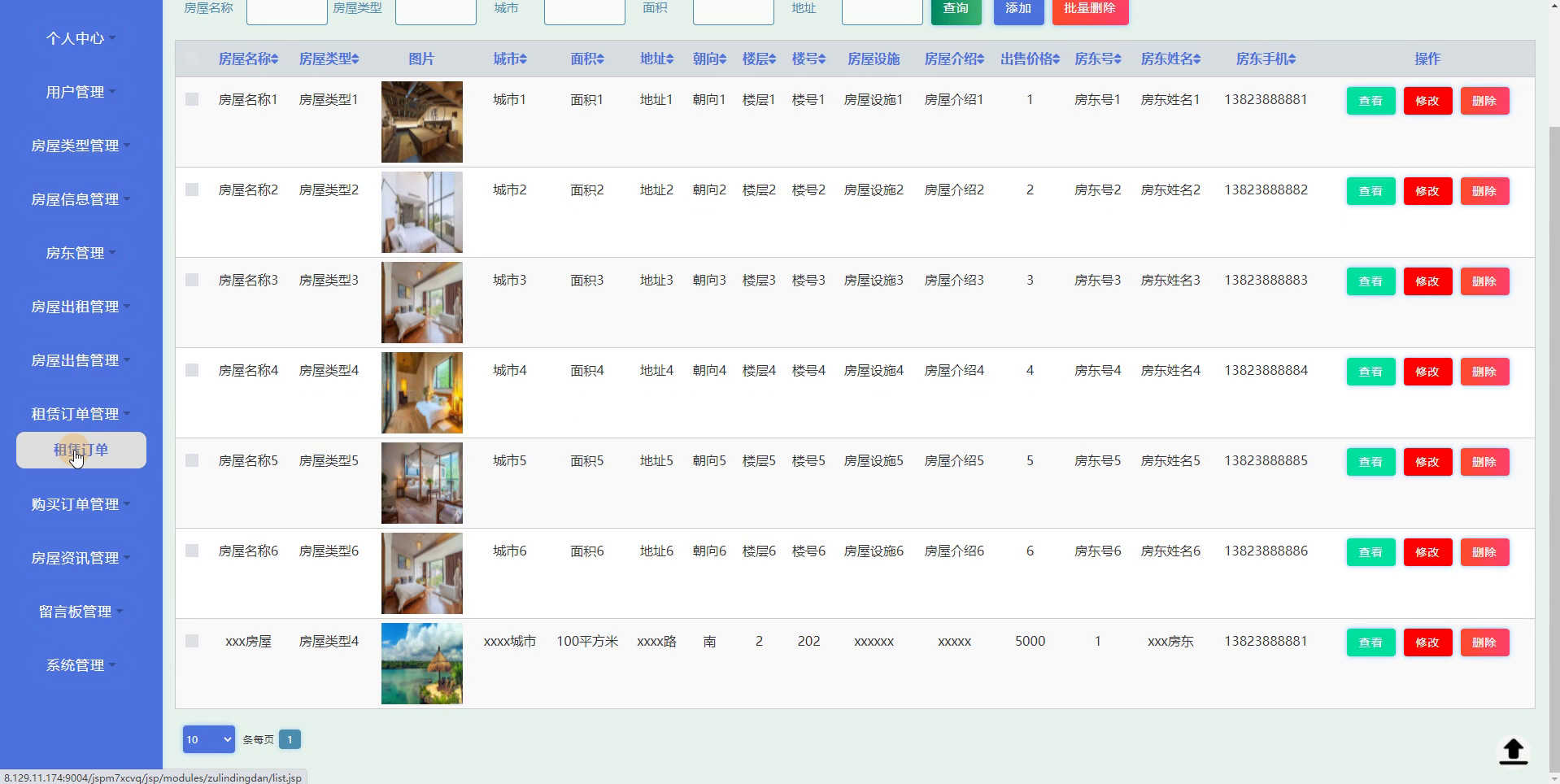Sort table by 城市 column
The width and height of the screenshot is (1560, 784).
tap(510, 59)
